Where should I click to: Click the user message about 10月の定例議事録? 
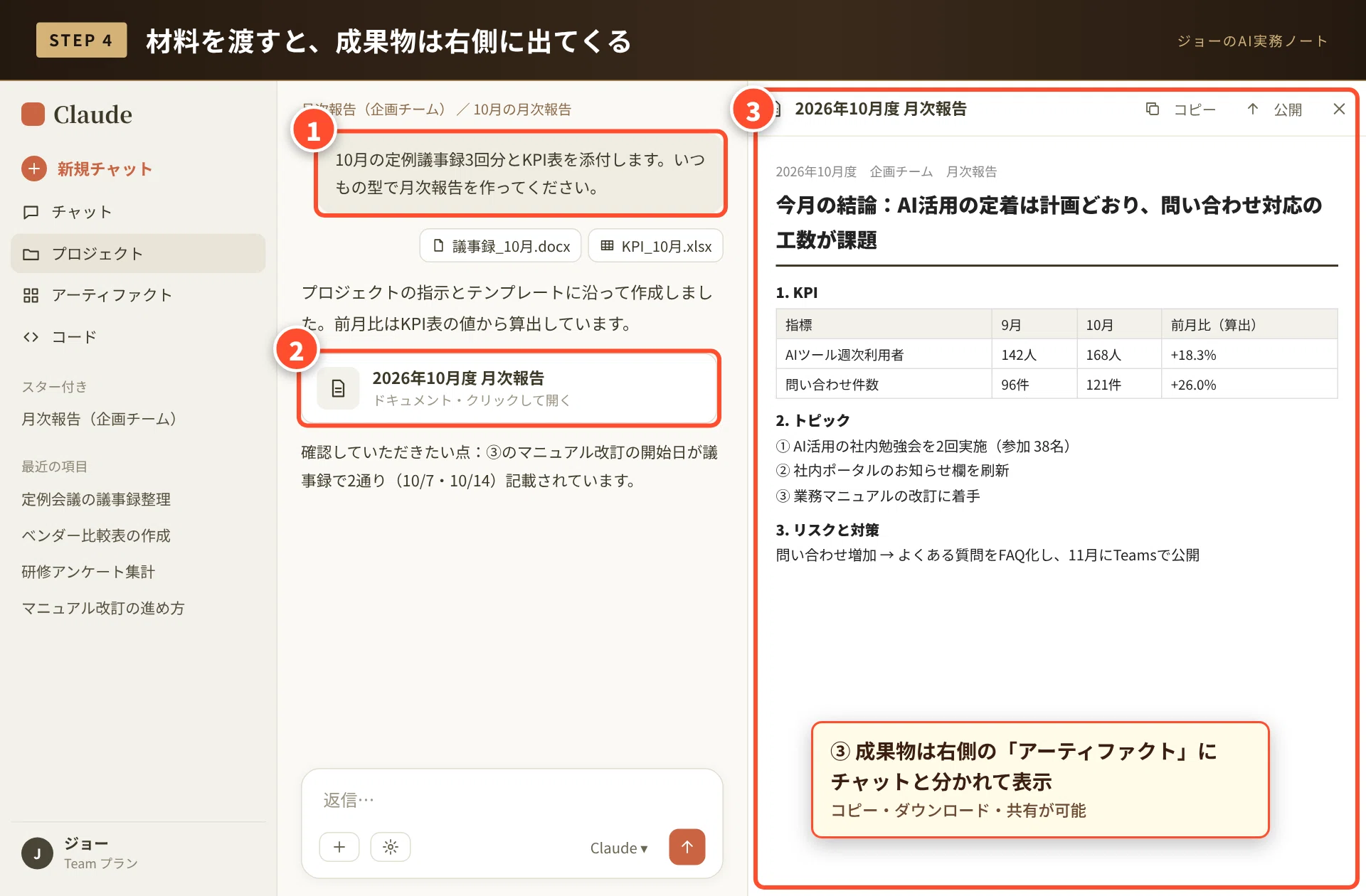520,174
